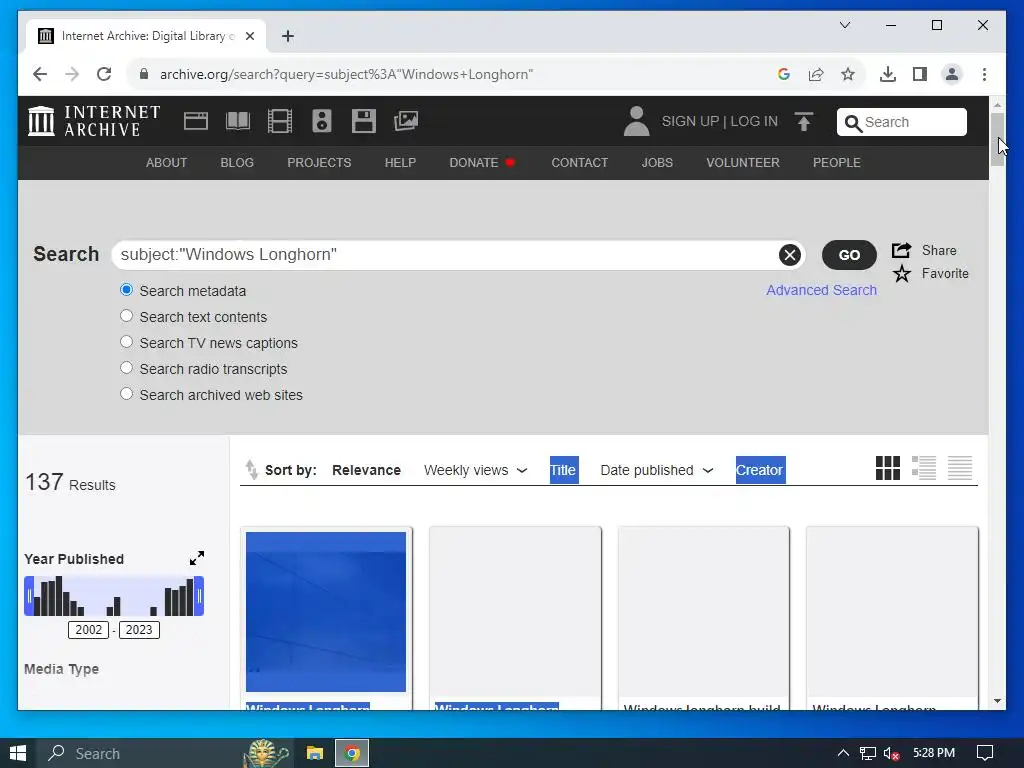Open the PROJECTS menu item
Viewport: 1024px width, 768px height.
pos(319,163)
